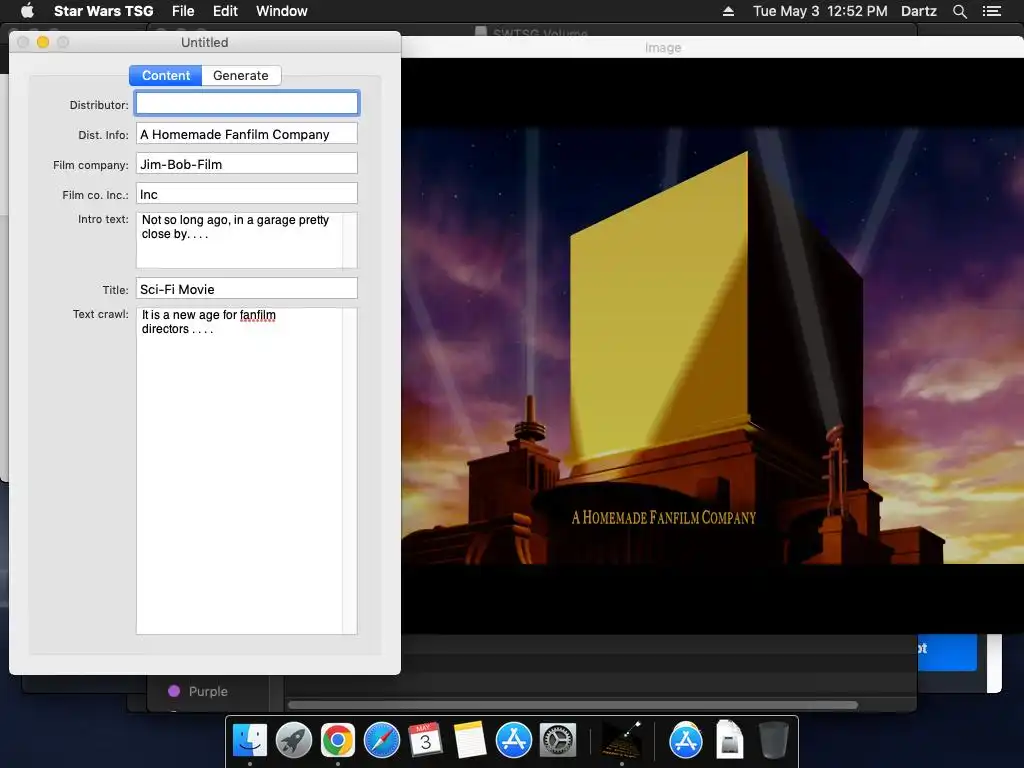Image resolution: width=1024 pixels, height=768 pixels.
Task: Open Finder from the Dock
Action: coord(250,740)
